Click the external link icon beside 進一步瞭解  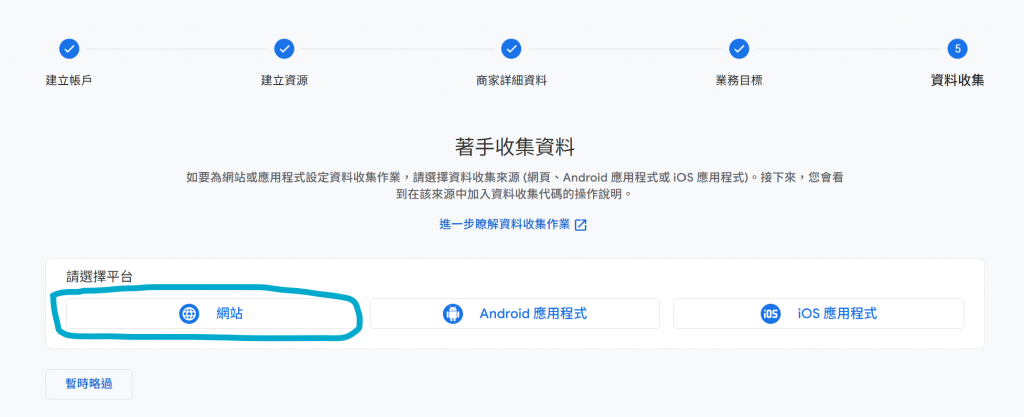pyautogui.click(x=581, y=225)
